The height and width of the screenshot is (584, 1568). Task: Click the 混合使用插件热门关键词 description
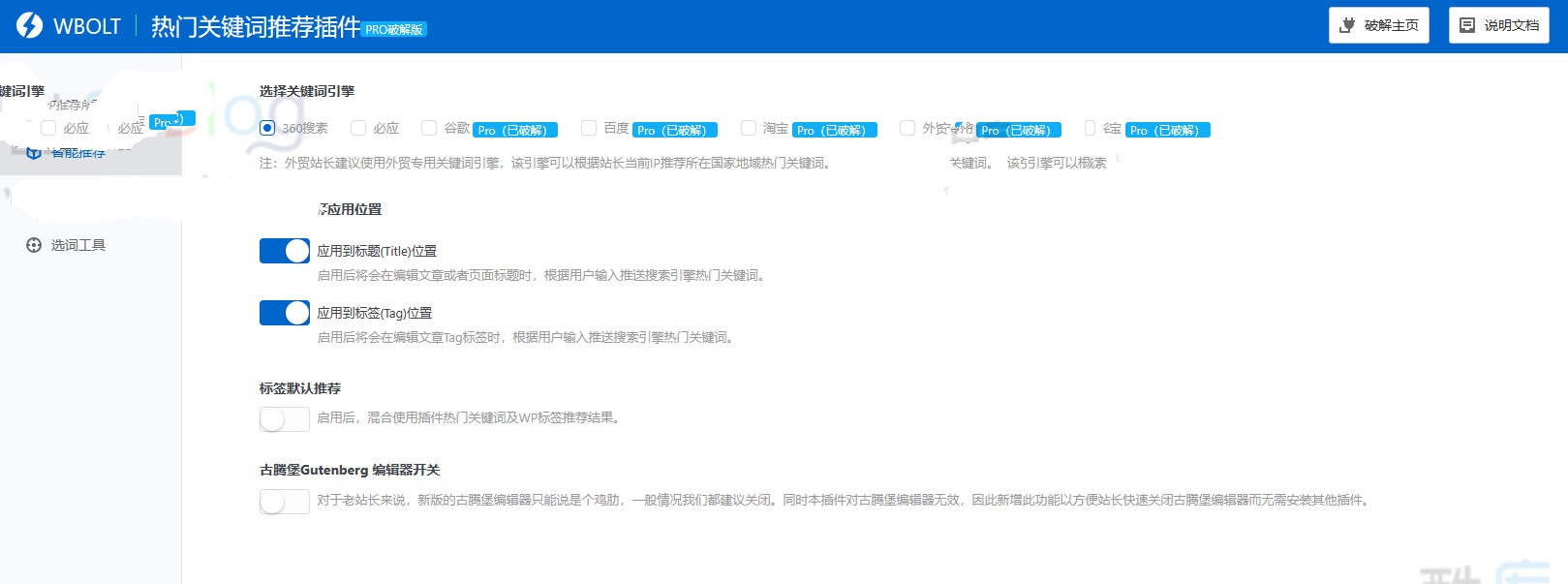[x=470, y=417]
